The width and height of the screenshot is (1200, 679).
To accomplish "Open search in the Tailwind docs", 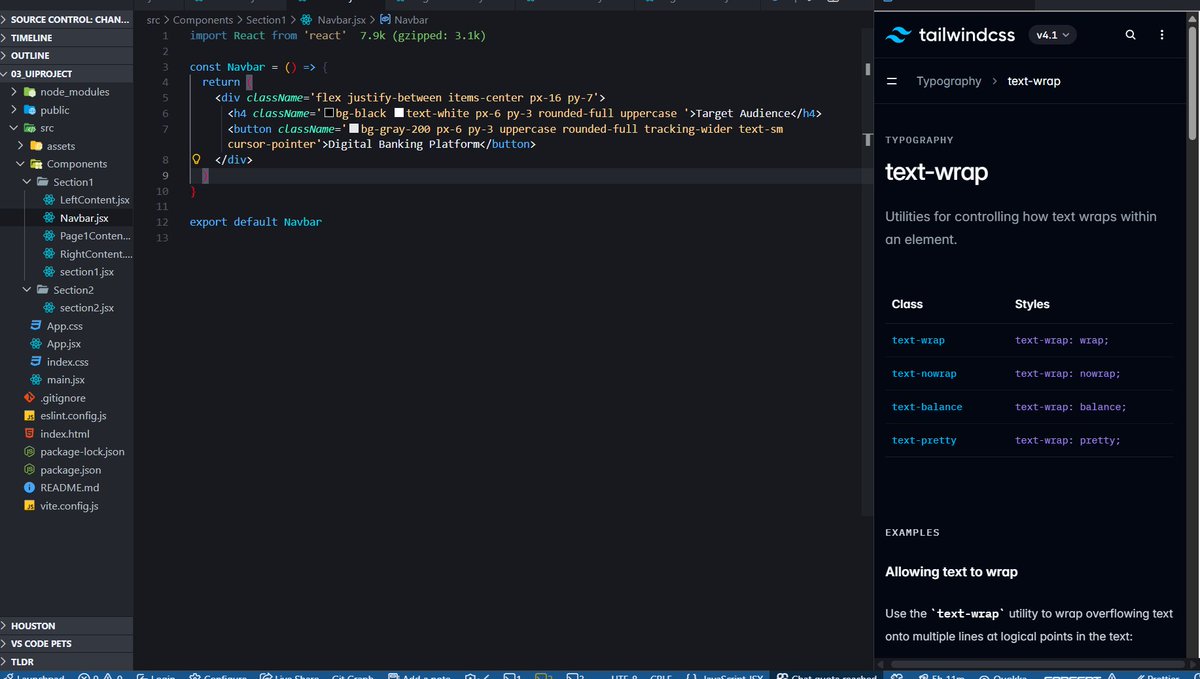I will [1130, 34].
